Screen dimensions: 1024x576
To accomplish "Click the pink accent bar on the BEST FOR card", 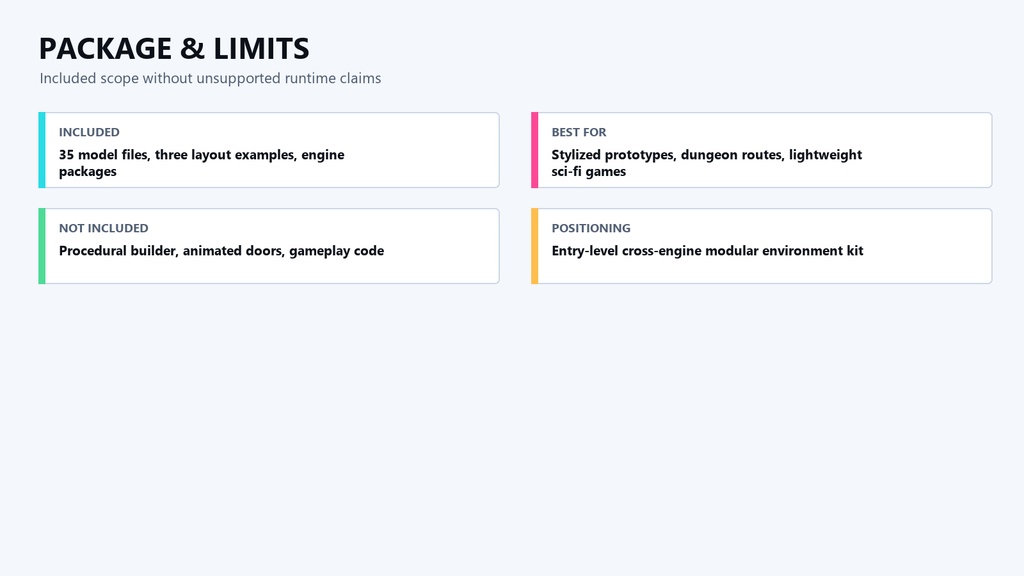I will 534,150.
